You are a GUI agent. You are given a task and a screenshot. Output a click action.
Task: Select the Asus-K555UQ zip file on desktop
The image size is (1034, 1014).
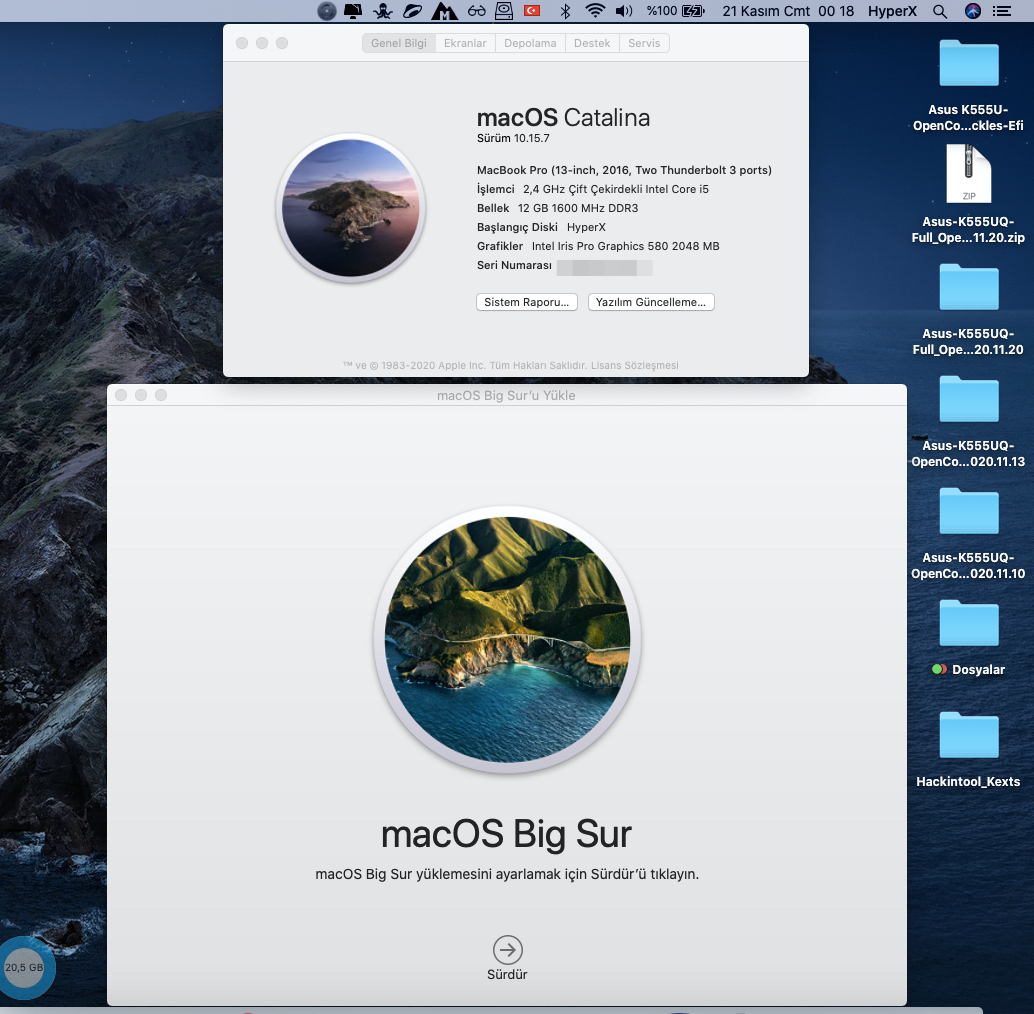click(968, 175)
